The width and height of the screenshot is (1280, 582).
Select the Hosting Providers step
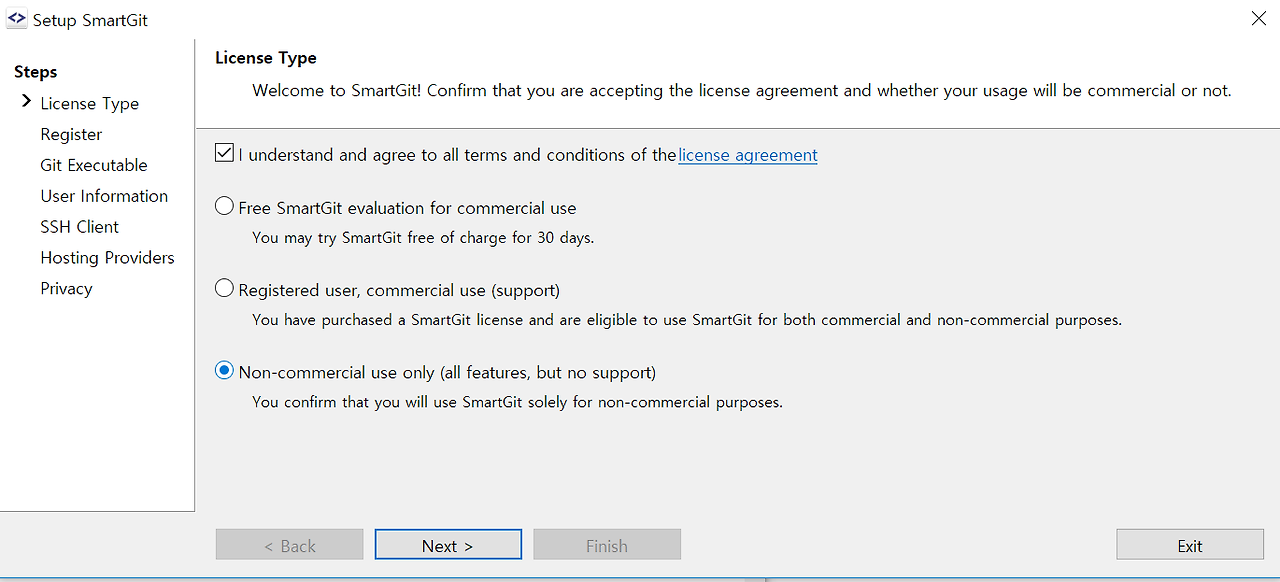pos(107,258)
